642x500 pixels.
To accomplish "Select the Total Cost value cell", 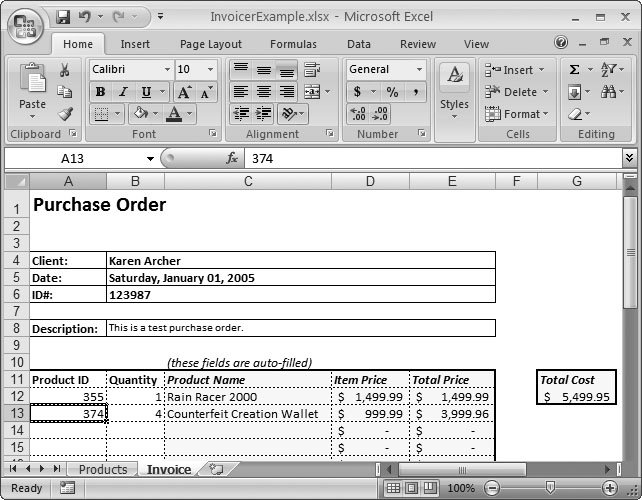I will (577, 397).
